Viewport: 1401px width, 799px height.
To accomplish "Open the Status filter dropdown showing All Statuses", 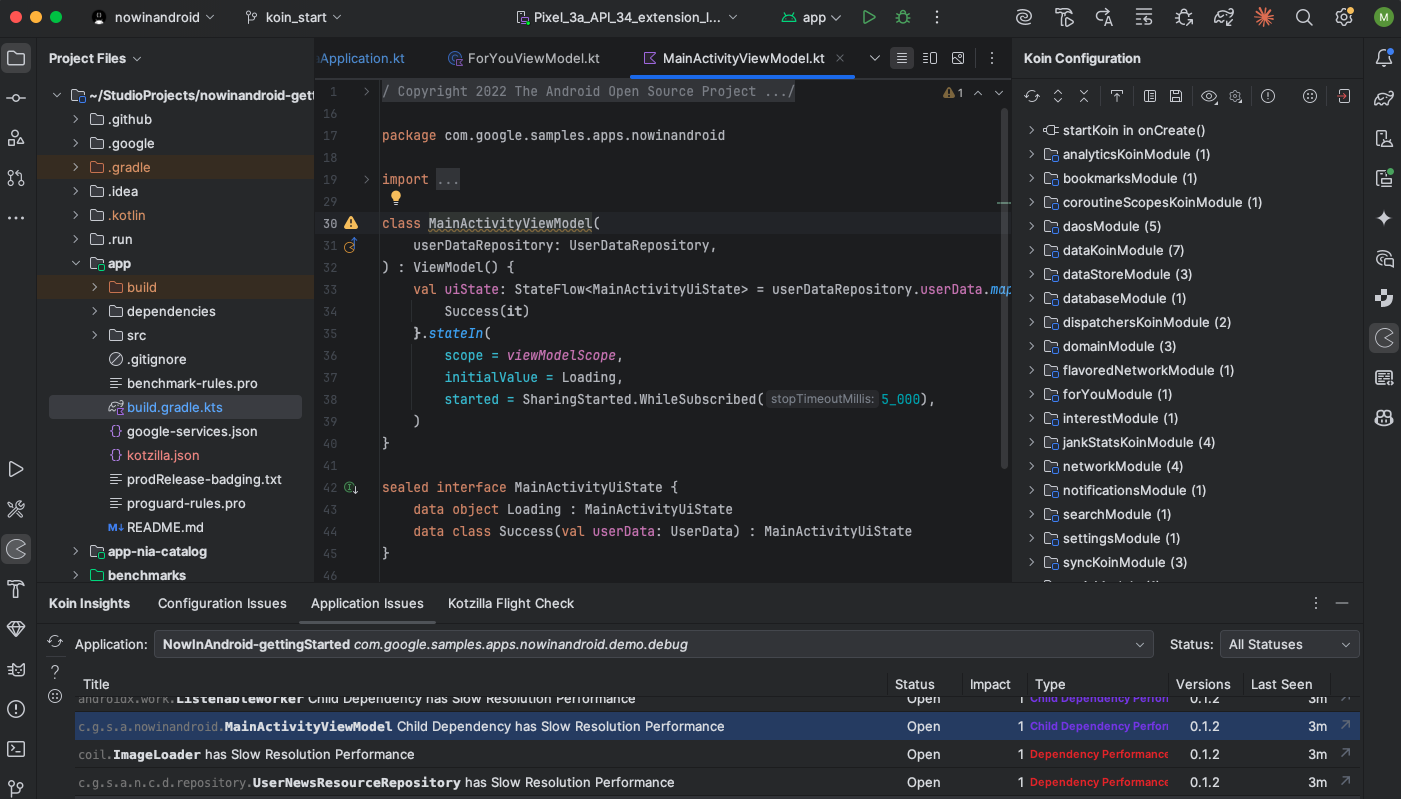I will pyautogui.click(x=1290, y=644).
